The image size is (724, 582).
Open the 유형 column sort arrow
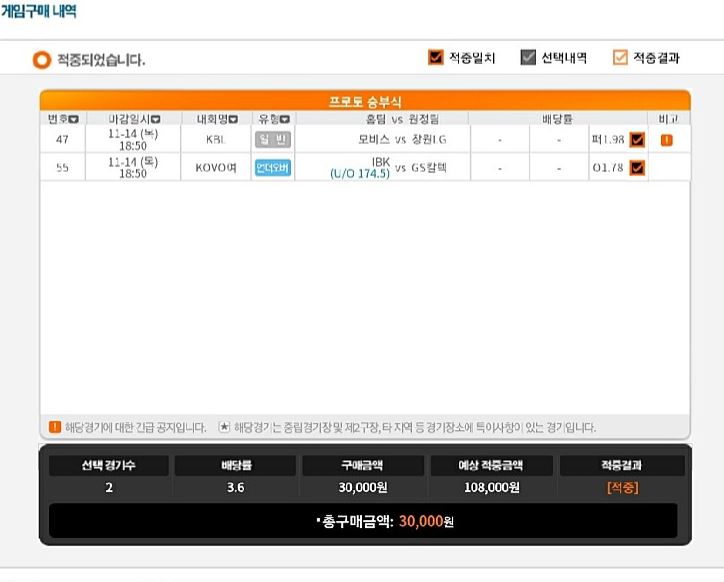pyautogui.click(x=285, y=119)
